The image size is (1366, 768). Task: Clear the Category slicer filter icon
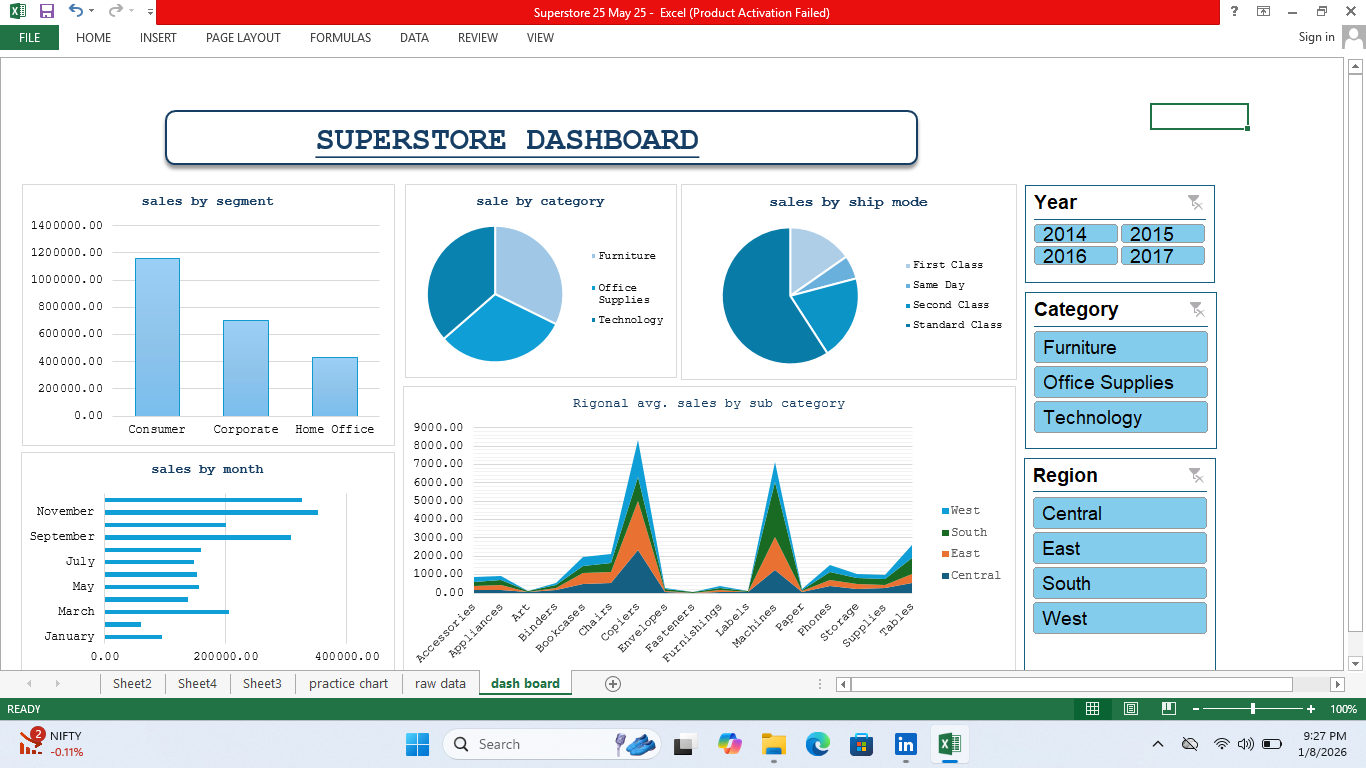(x=1196, y=310)
